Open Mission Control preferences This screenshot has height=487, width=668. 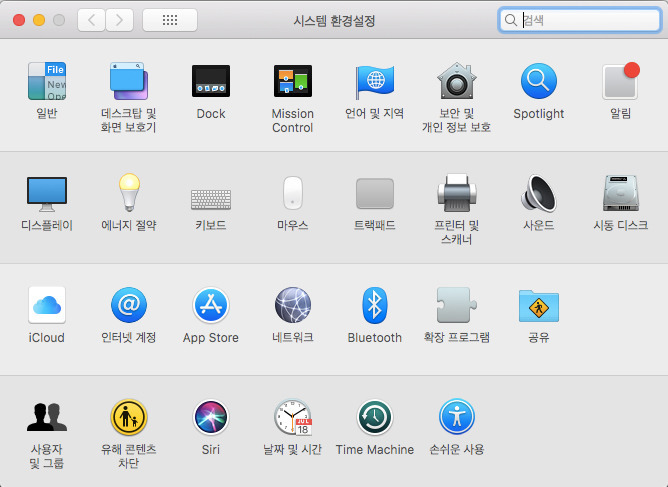(x=293, y=81)
